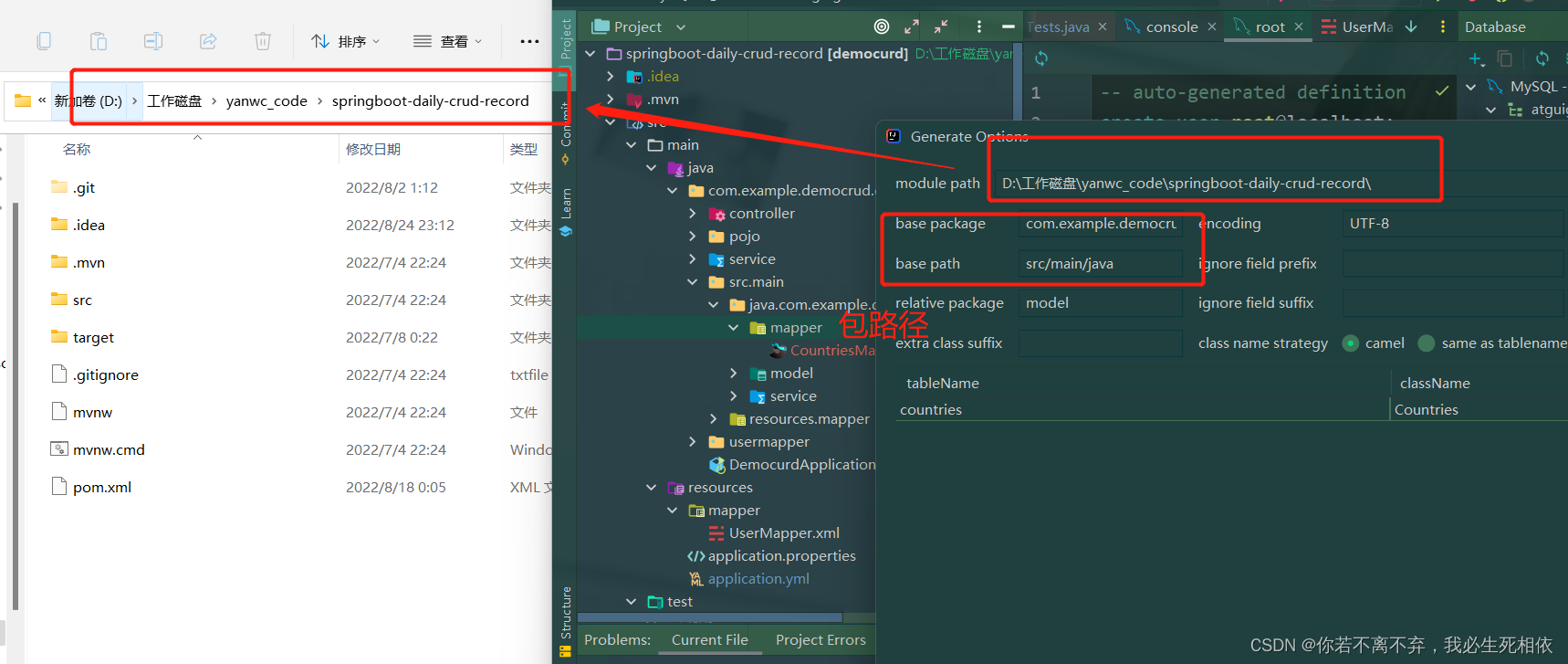The height and width of the screenshot is (664, 1568).
Task: Click the base path input field
Action: click(1100, 264)
